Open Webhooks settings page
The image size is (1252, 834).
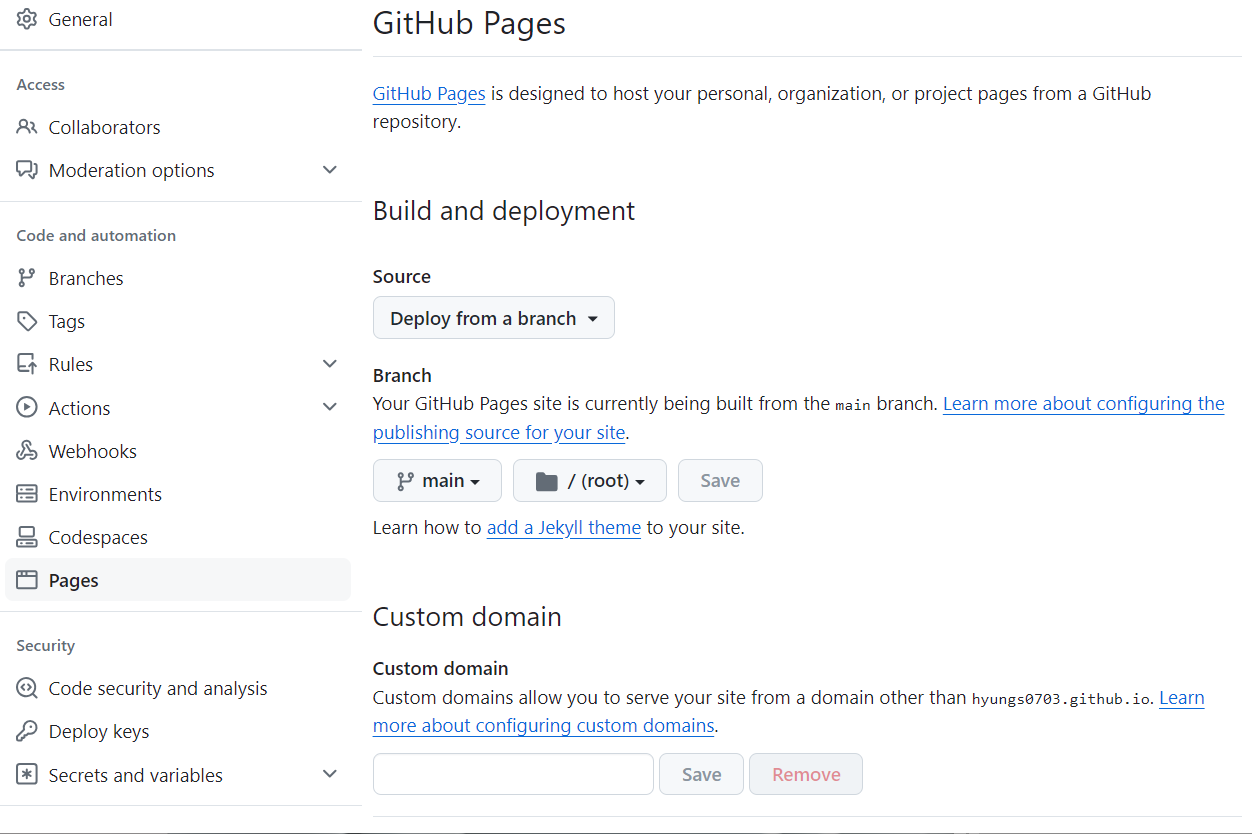[178, 451]
